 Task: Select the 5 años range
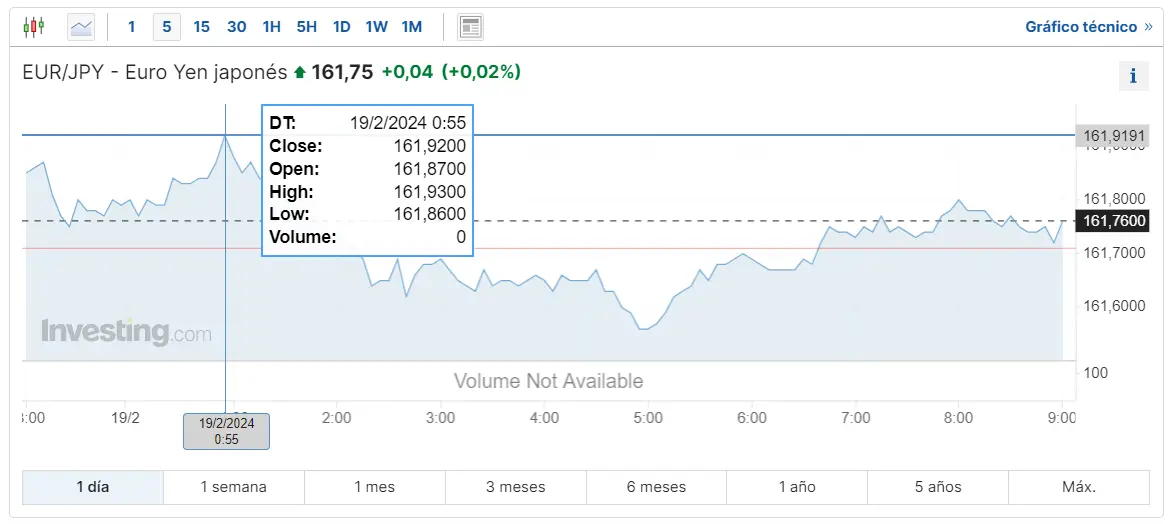click(x=938, y=487)
